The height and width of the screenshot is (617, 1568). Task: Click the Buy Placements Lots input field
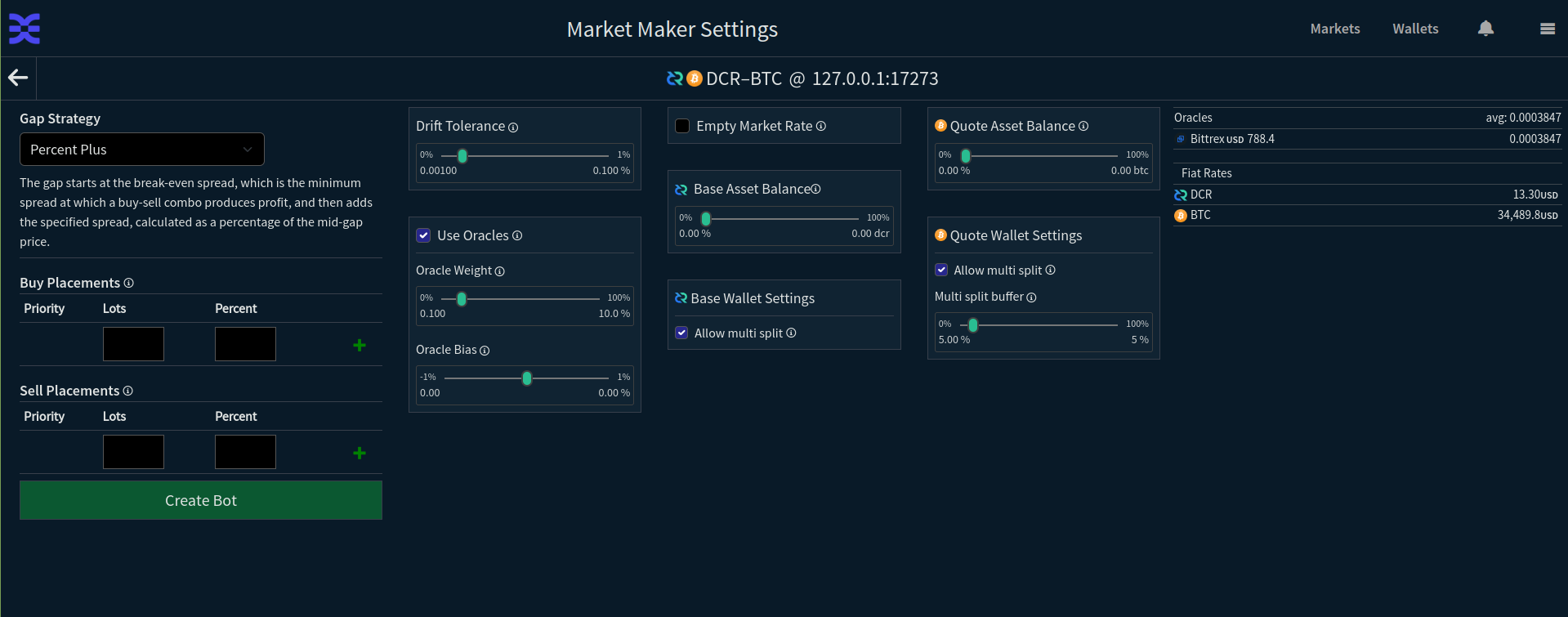133,344
